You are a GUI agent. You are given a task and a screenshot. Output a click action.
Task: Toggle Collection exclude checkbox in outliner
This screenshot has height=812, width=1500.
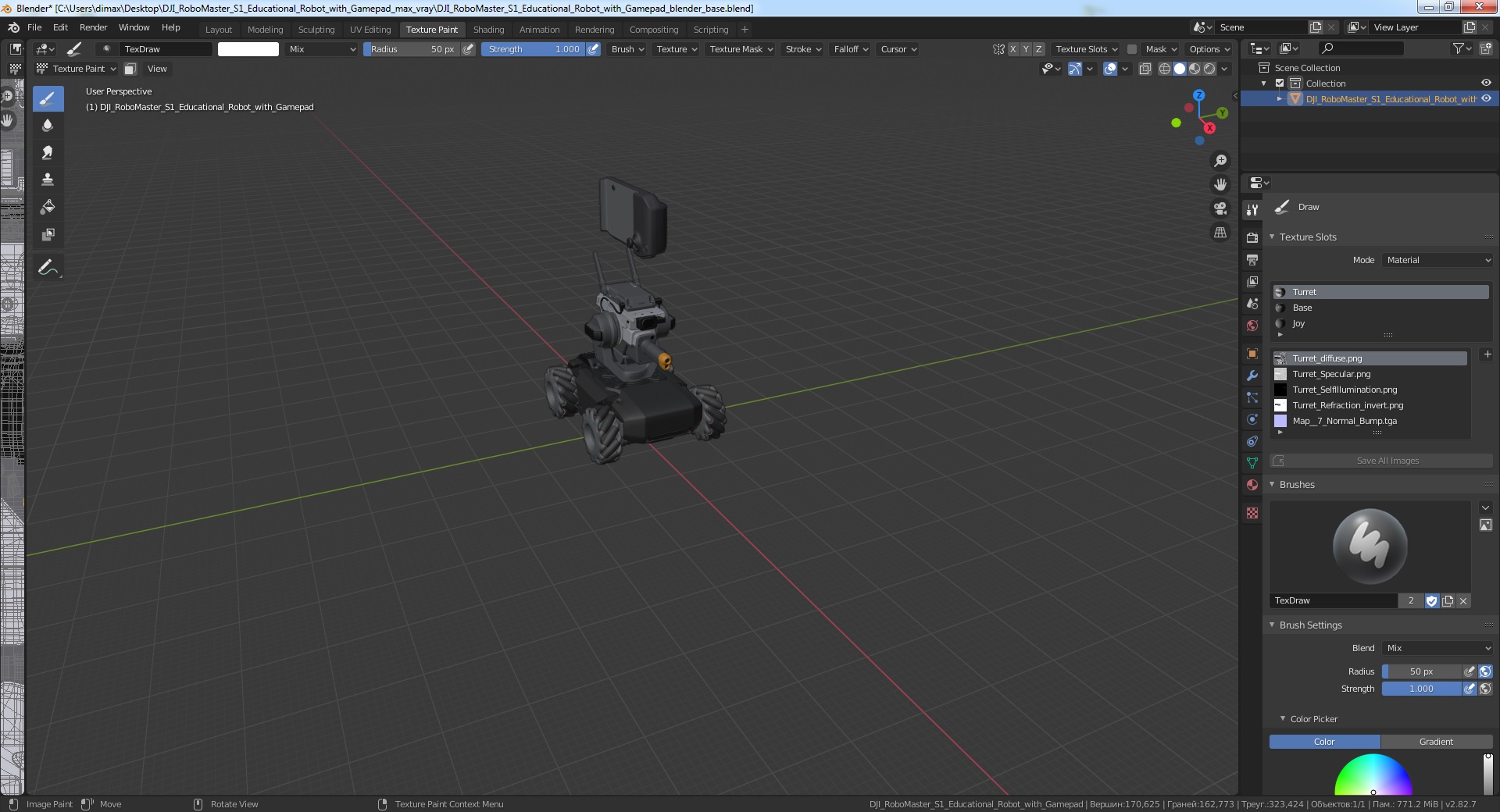1280,84
